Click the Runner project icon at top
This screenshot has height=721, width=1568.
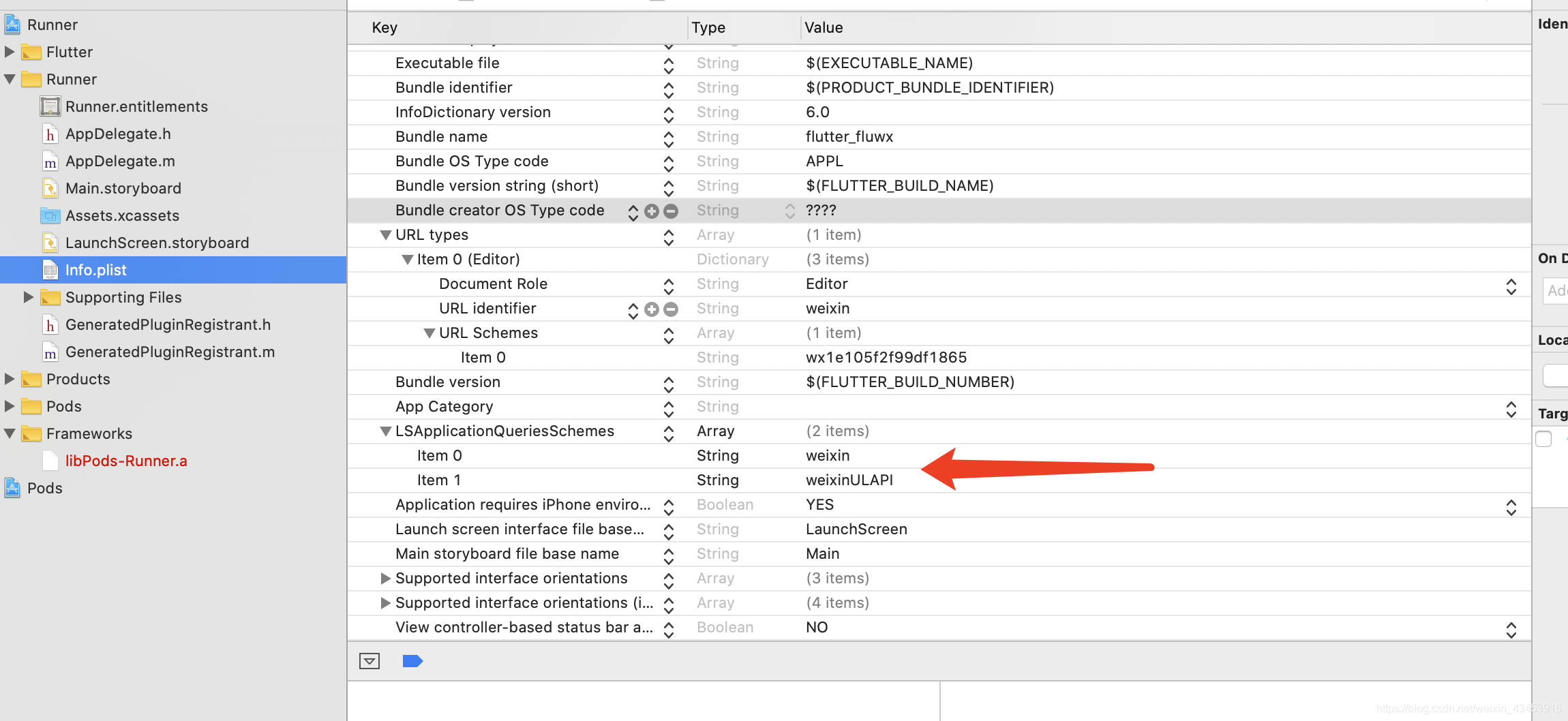point(12,25)
